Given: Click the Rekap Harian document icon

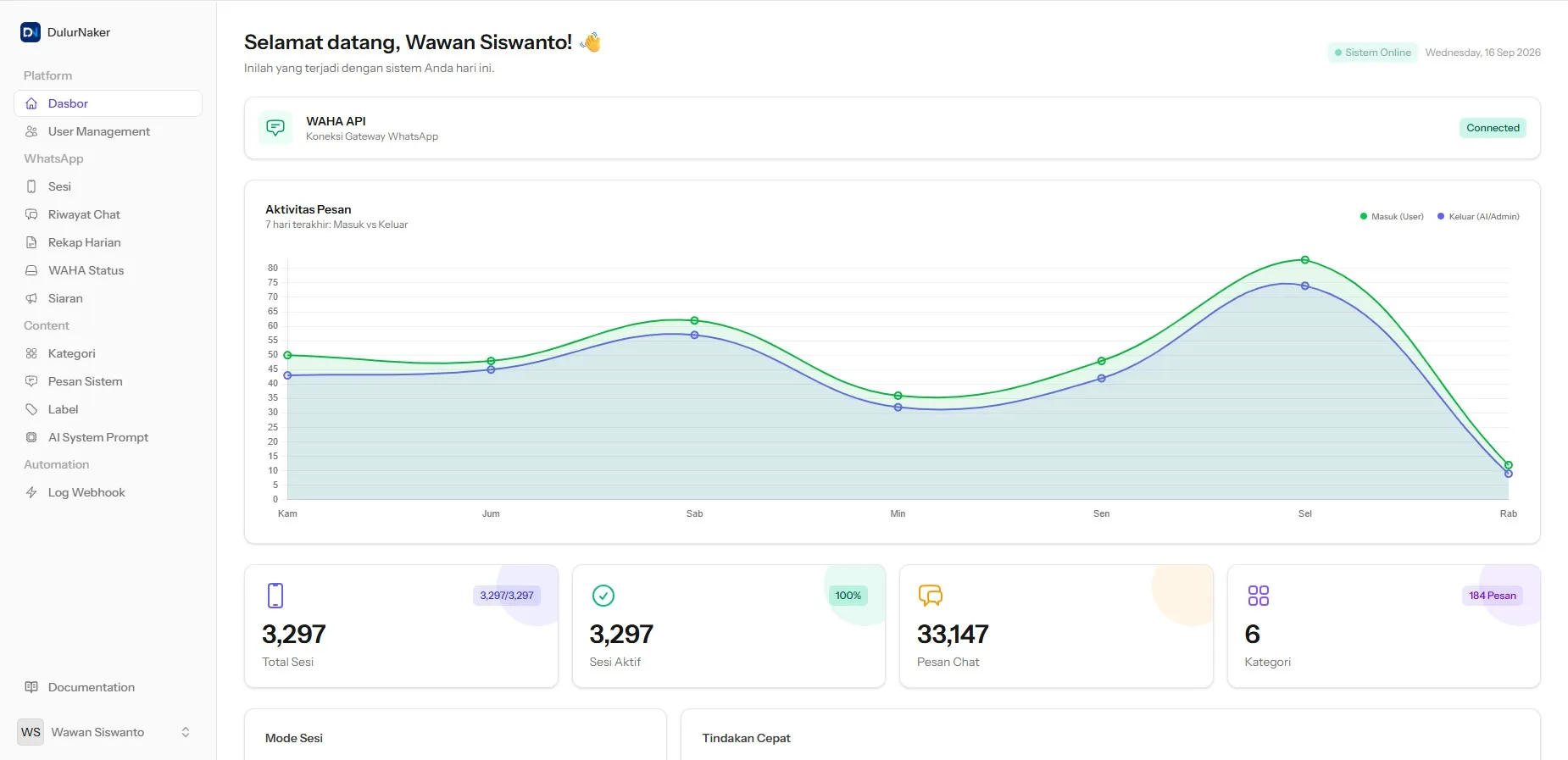Looking at the screenshot, I should [31, 242].
